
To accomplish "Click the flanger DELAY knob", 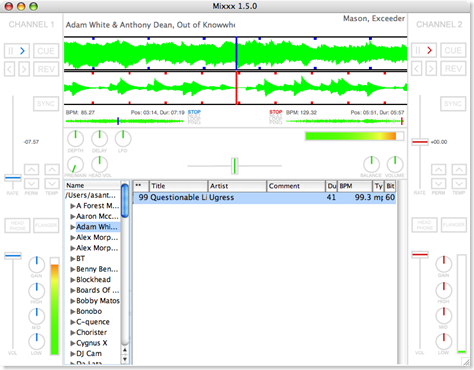I will pos(99,139).
